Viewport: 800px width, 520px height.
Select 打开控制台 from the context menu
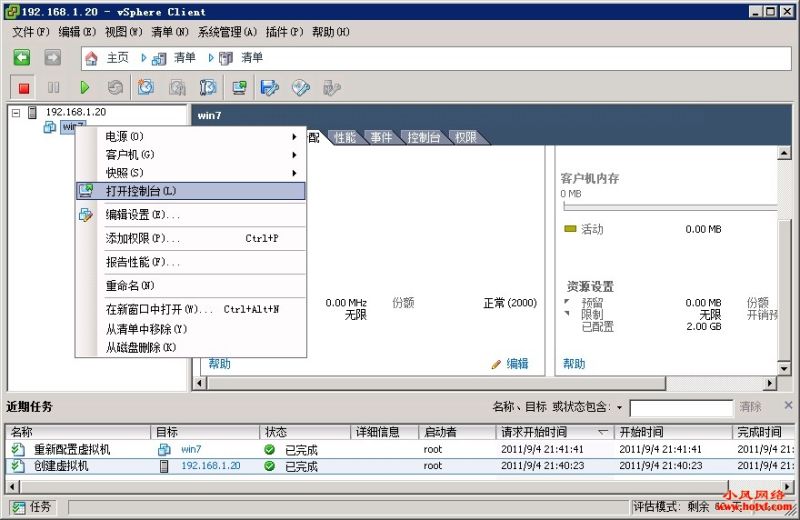(x=190, y=191)
